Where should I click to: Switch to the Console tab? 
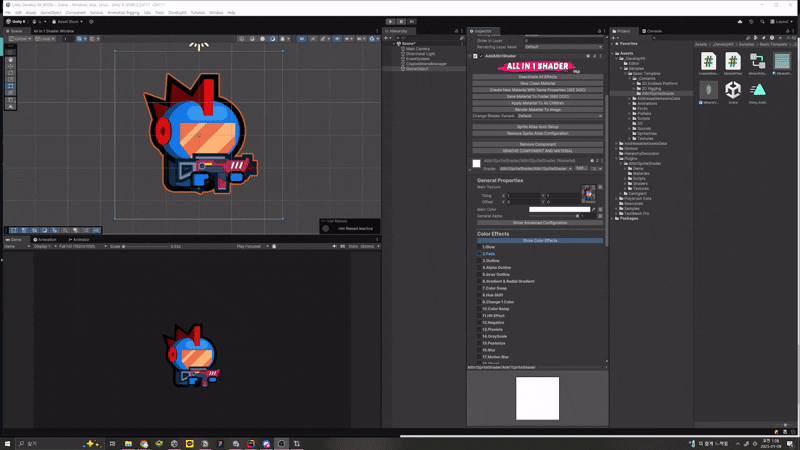click(x=652, y=31)
